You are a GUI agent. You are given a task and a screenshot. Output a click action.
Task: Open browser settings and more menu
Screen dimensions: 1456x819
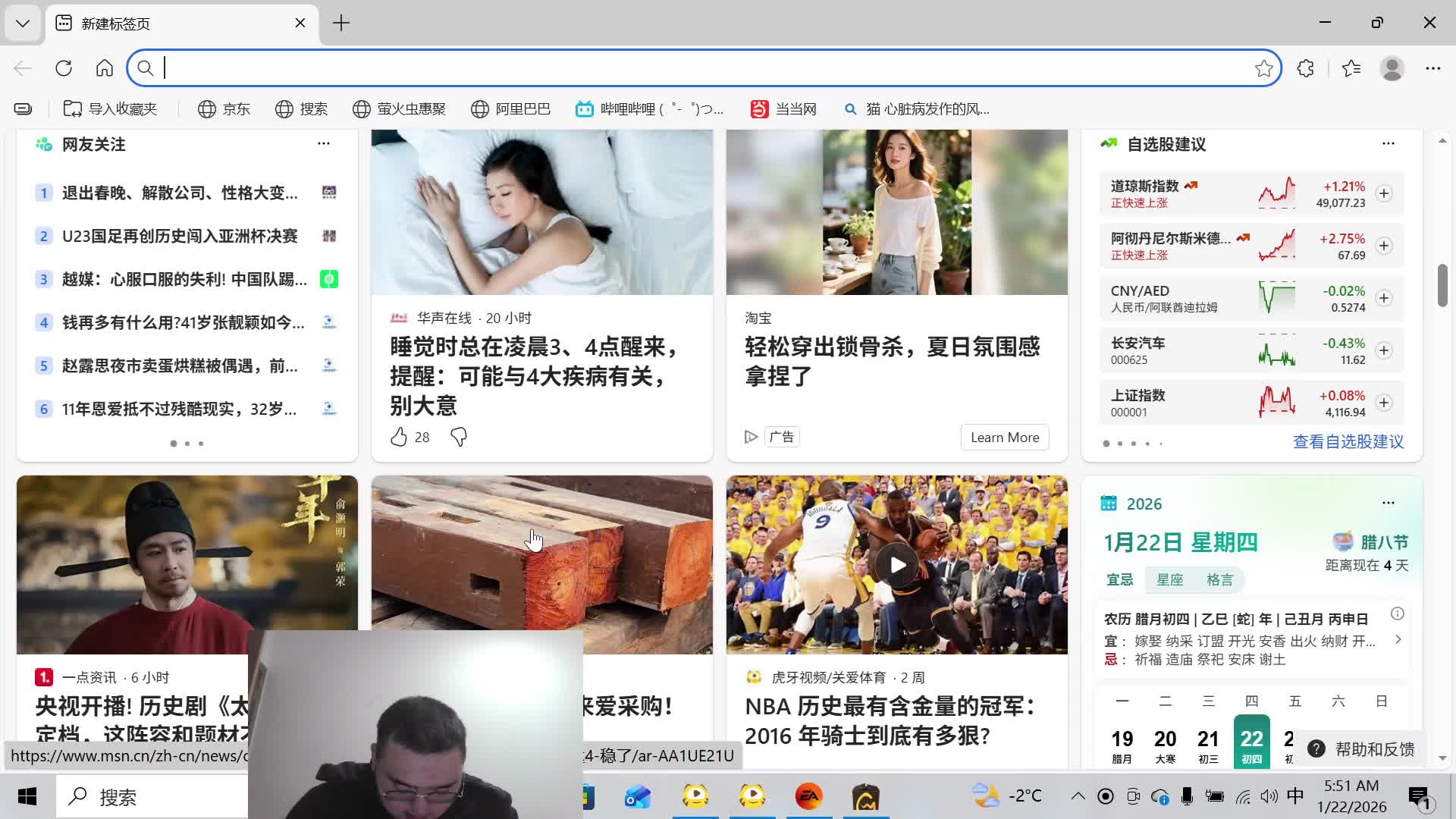[1432, 68]
